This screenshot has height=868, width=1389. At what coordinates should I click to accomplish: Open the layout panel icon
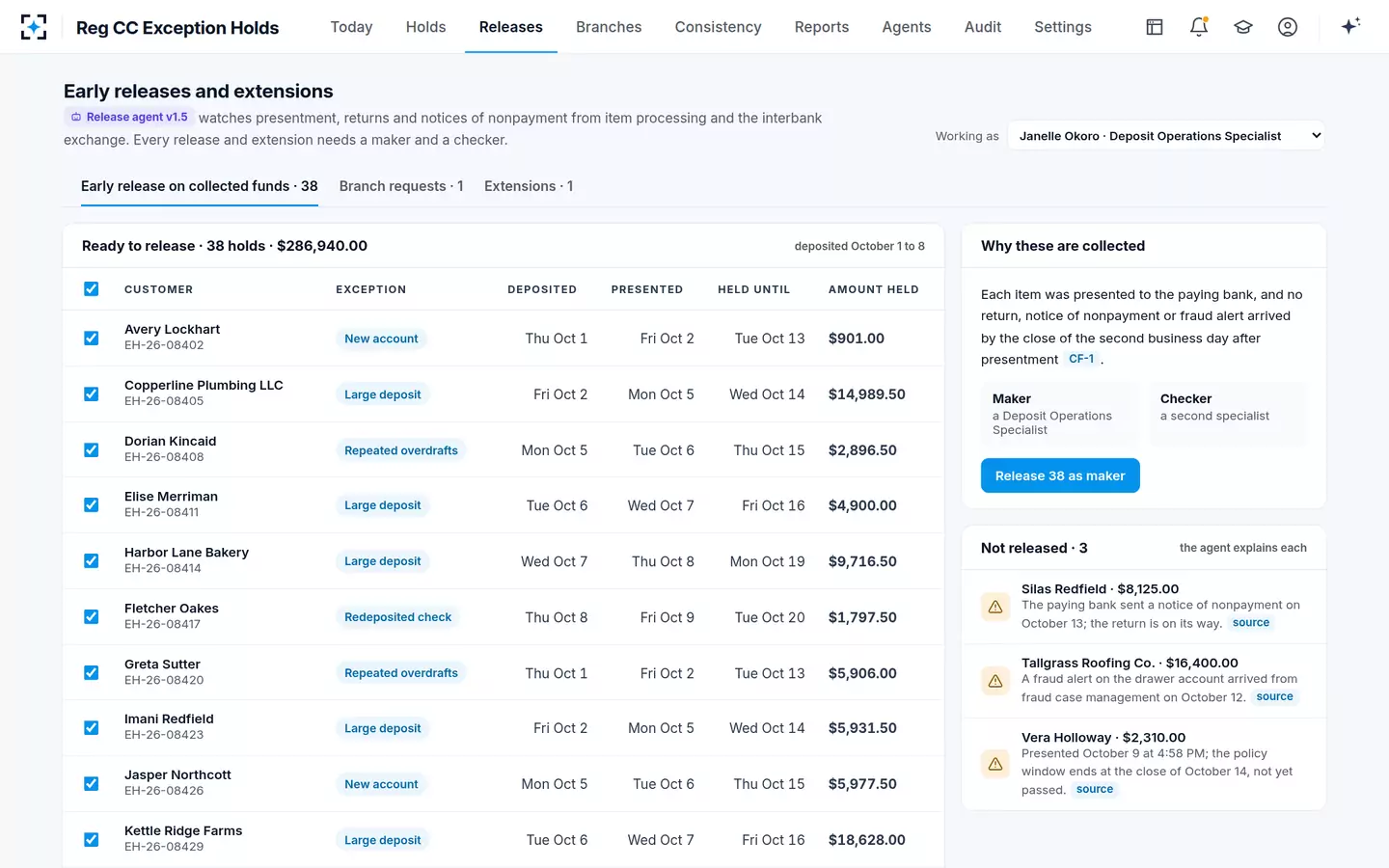[1155, 27]
